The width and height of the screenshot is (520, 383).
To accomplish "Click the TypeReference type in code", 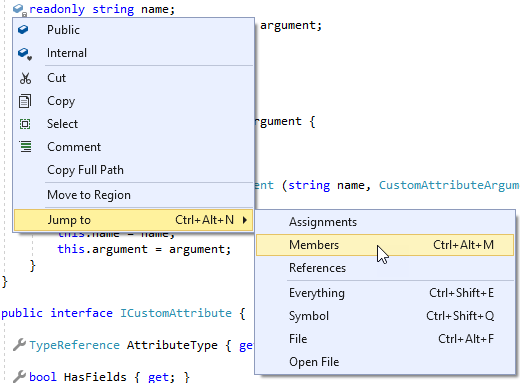I will pos(74,345).
